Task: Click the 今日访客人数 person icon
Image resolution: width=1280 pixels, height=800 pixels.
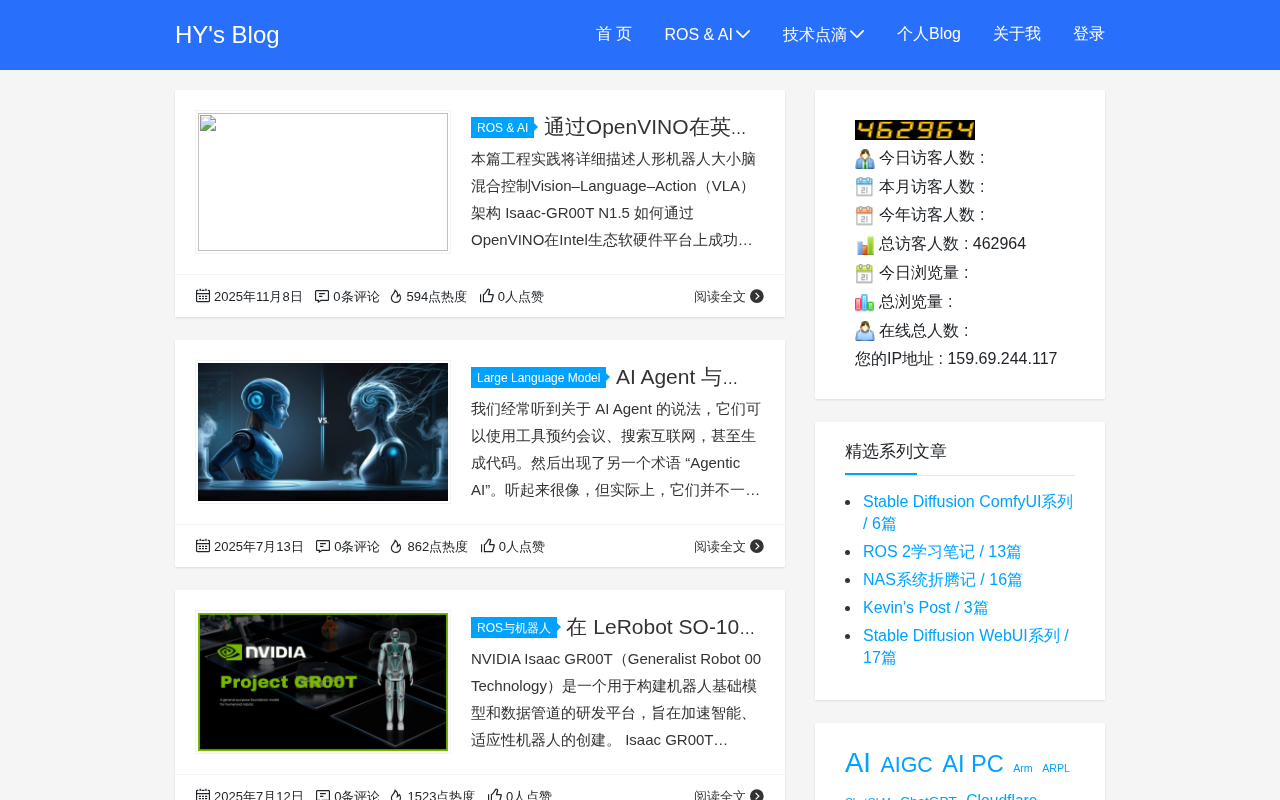Action: coord(865,158)
